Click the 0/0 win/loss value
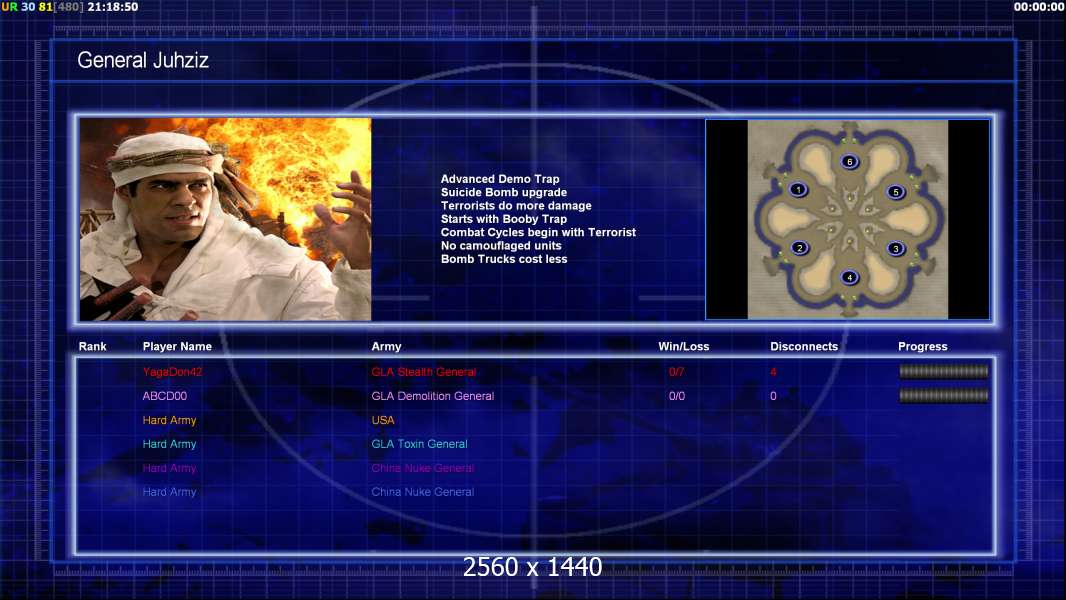The height and width of the screenshot is (600, 1066). [676, 395]
